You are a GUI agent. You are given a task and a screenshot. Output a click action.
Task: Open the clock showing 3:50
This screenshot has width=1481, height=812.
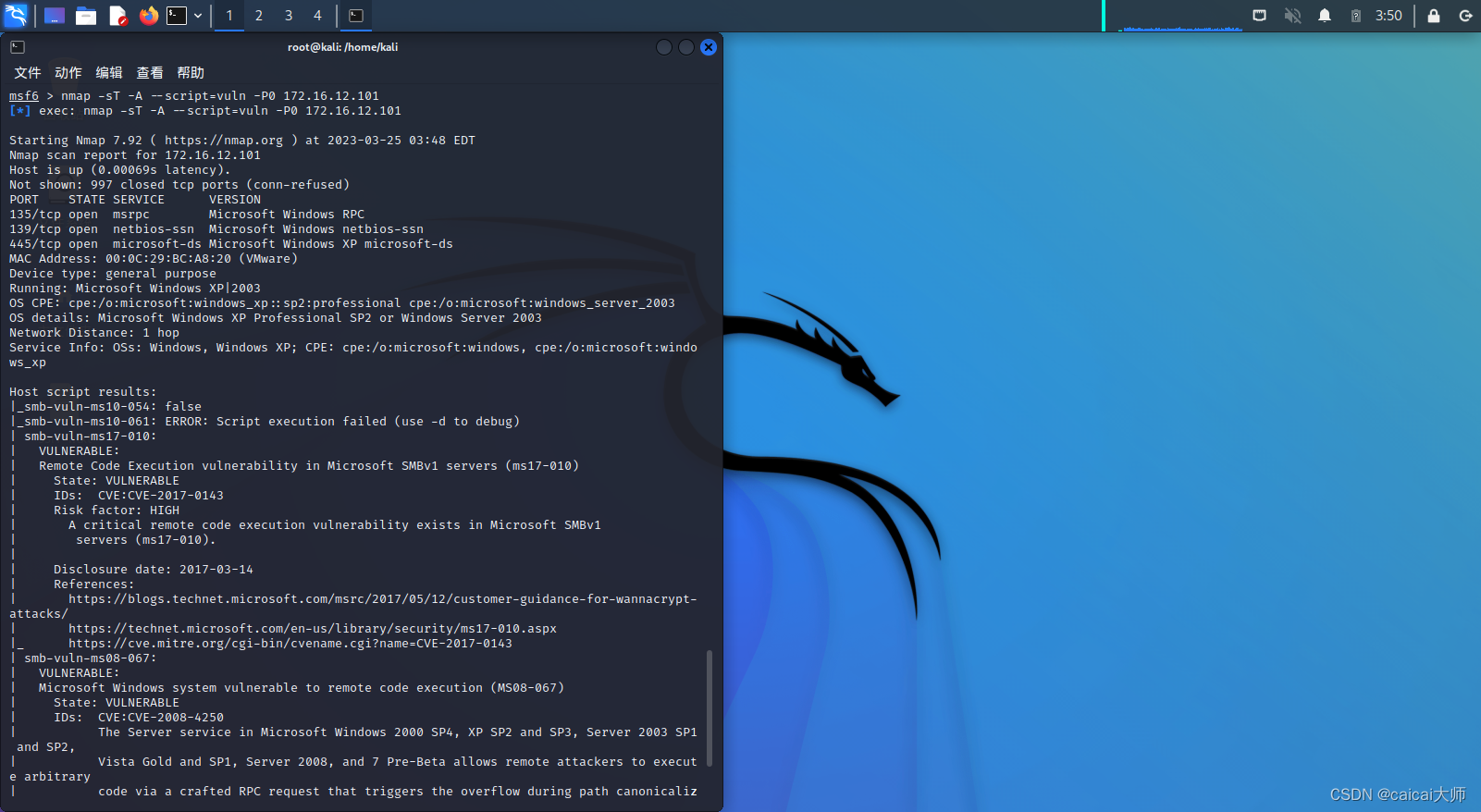tap(1388, 16)
